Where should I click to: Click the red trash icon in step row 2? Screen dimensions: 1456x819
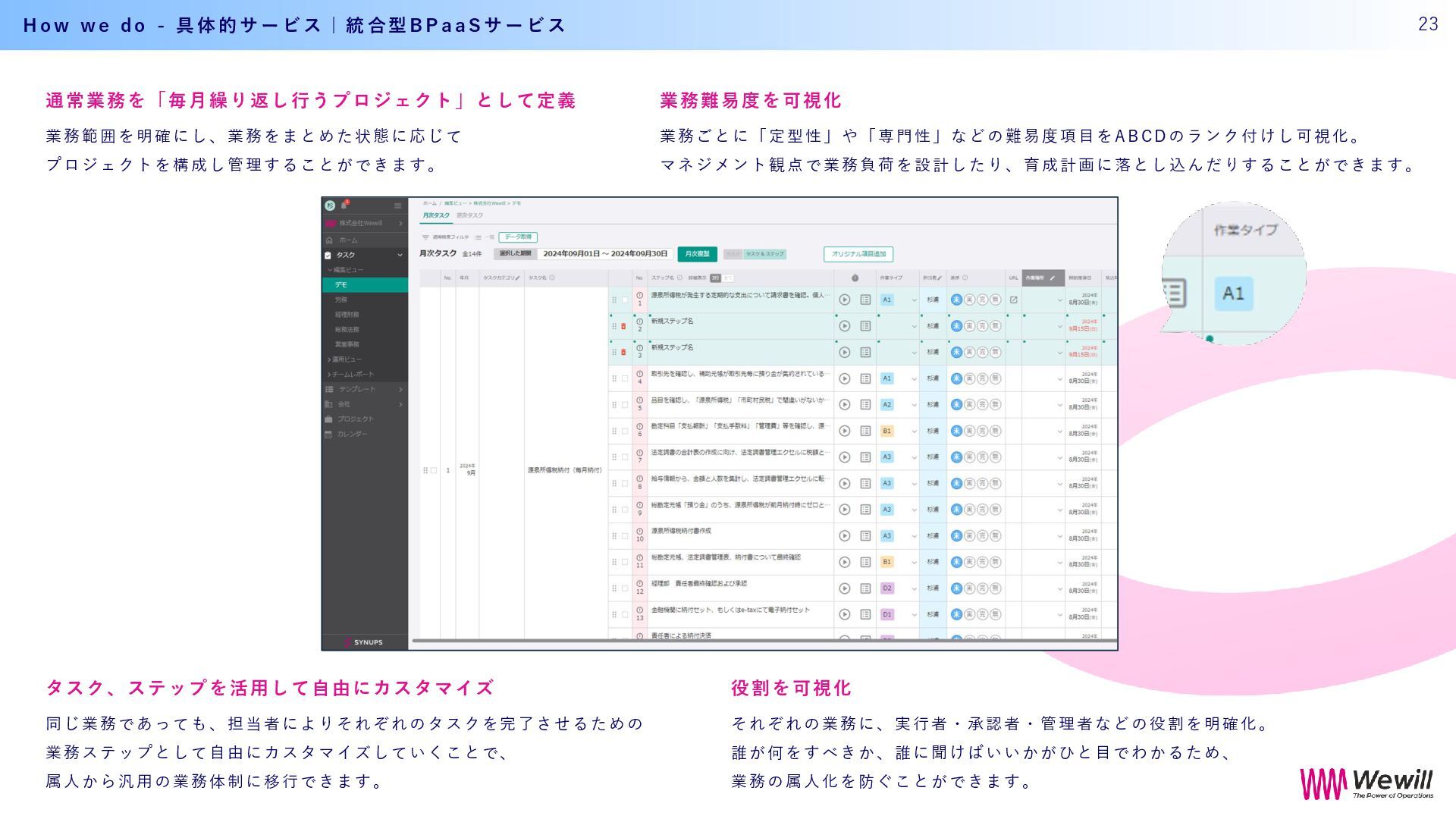tap(623, 326)
